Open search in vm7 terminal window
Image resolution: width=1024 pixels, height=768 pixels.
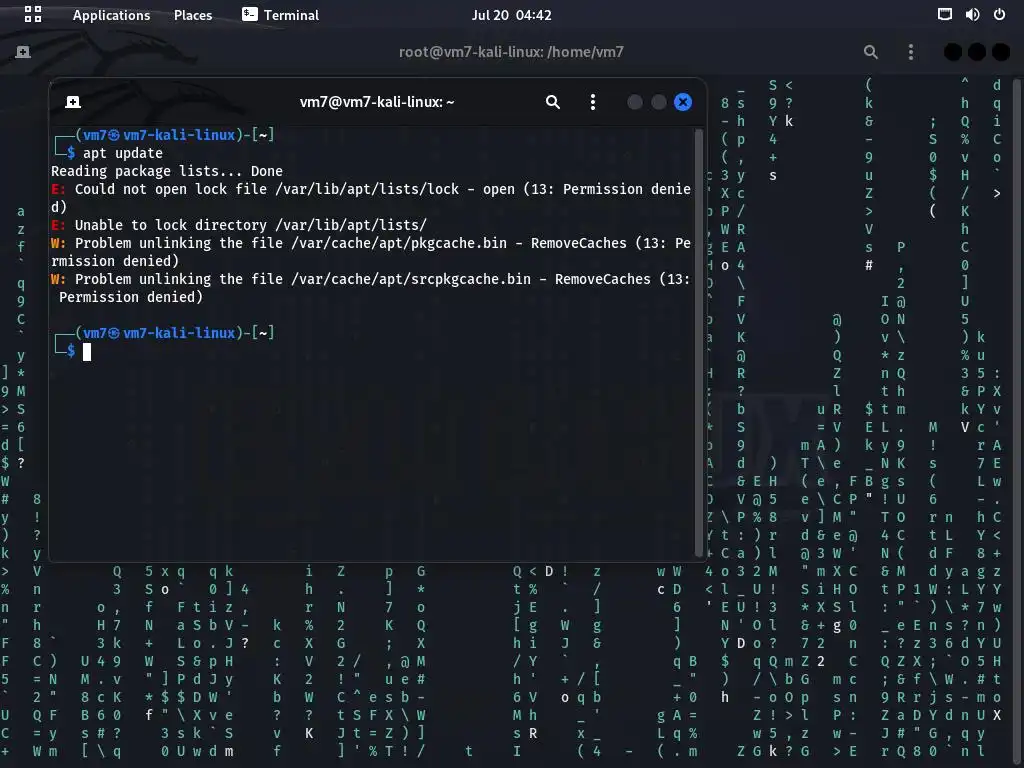coord(552,102)
